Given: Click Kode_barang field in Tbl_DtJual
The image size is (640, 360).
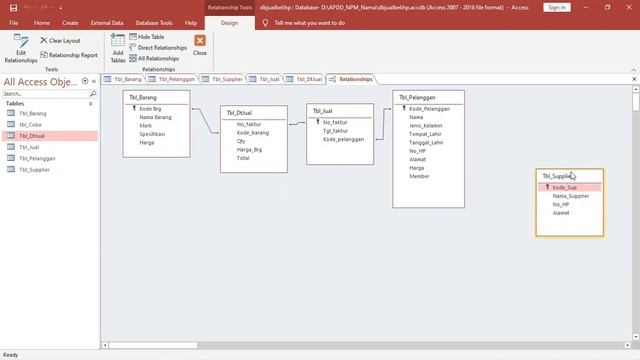Looking at the screenshot, I should click(x=254, y=133).
